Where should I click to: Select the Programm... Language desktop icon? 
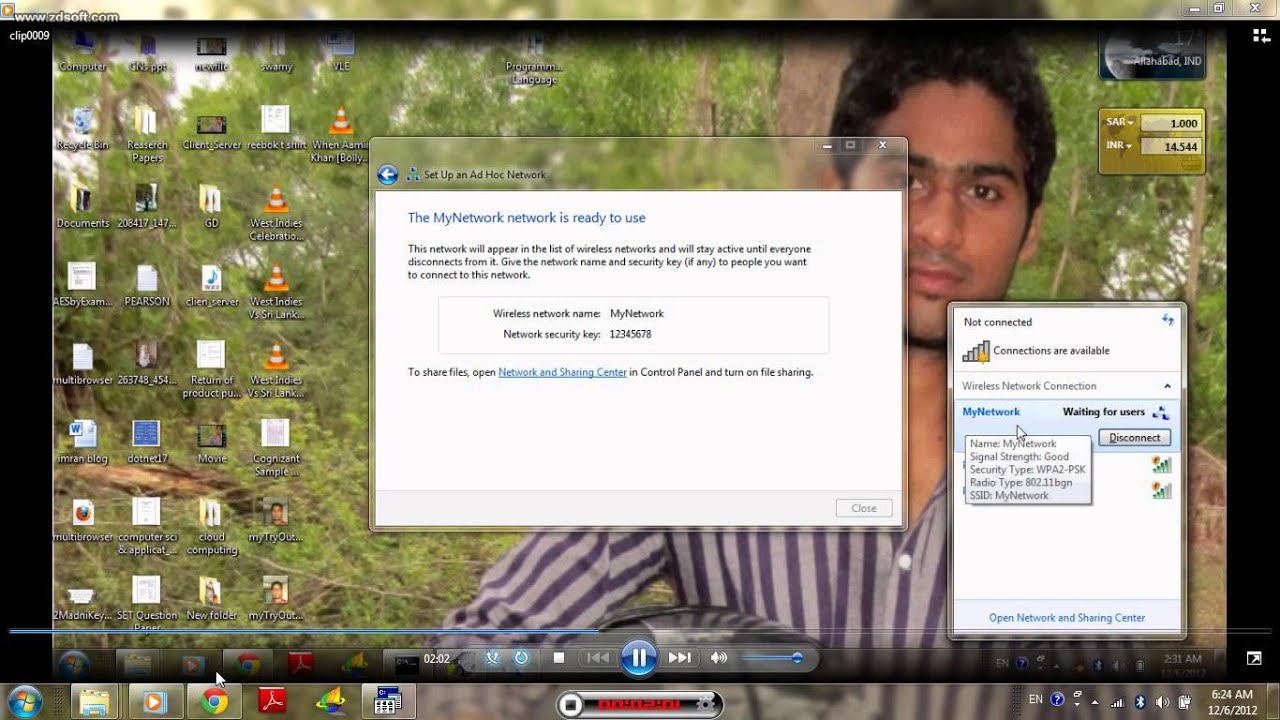pos(534,57)
